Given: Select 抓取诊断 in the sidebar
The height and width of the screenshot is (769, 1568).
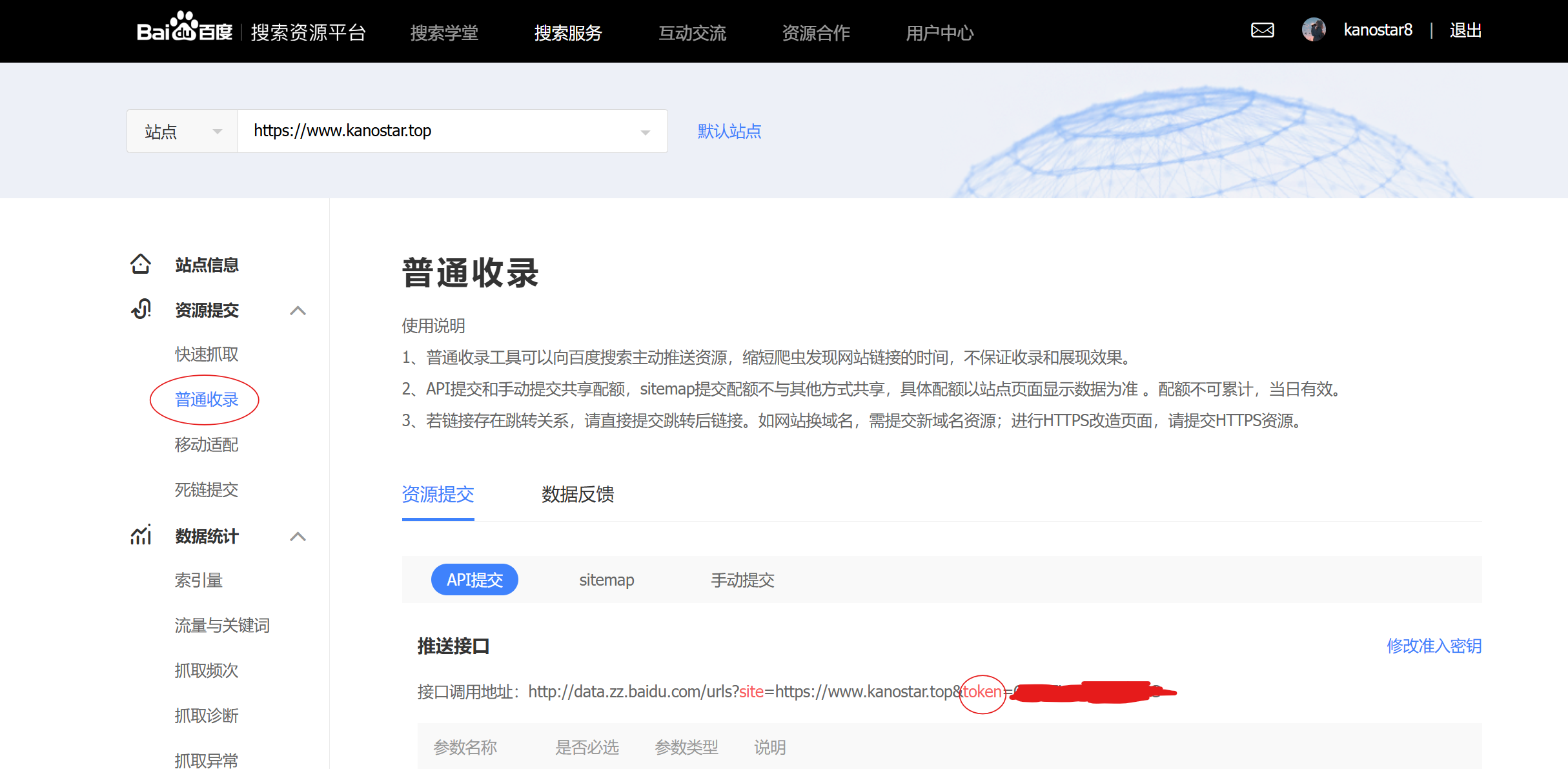Looking at the screenshot, I should (x=207, y=715).
